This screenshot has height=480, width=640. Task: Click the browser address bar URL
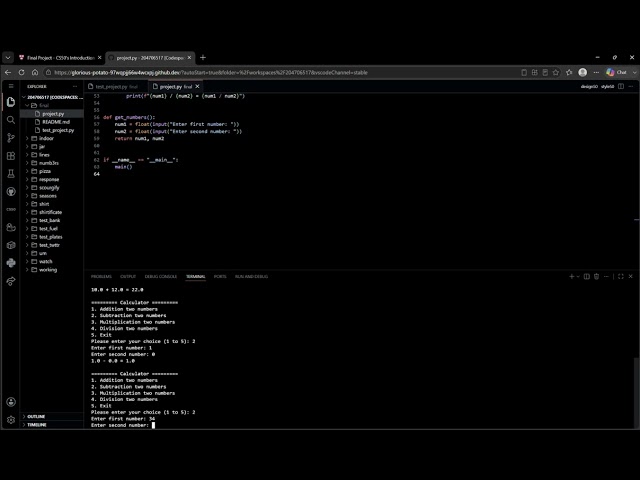[x=211, y=73]
